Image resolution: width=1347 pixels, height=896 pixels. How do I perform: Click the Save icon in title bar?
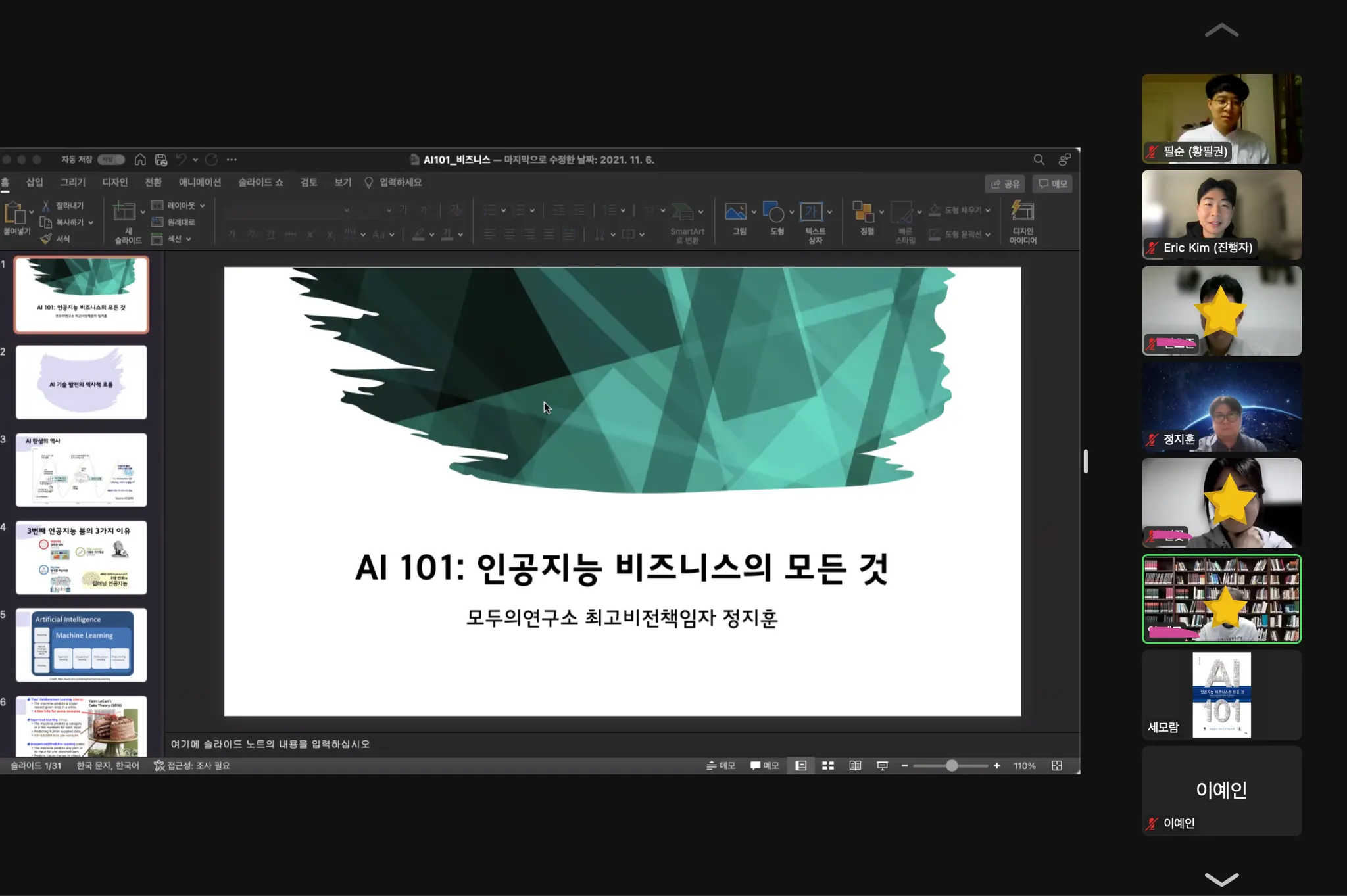pos(161,160)
